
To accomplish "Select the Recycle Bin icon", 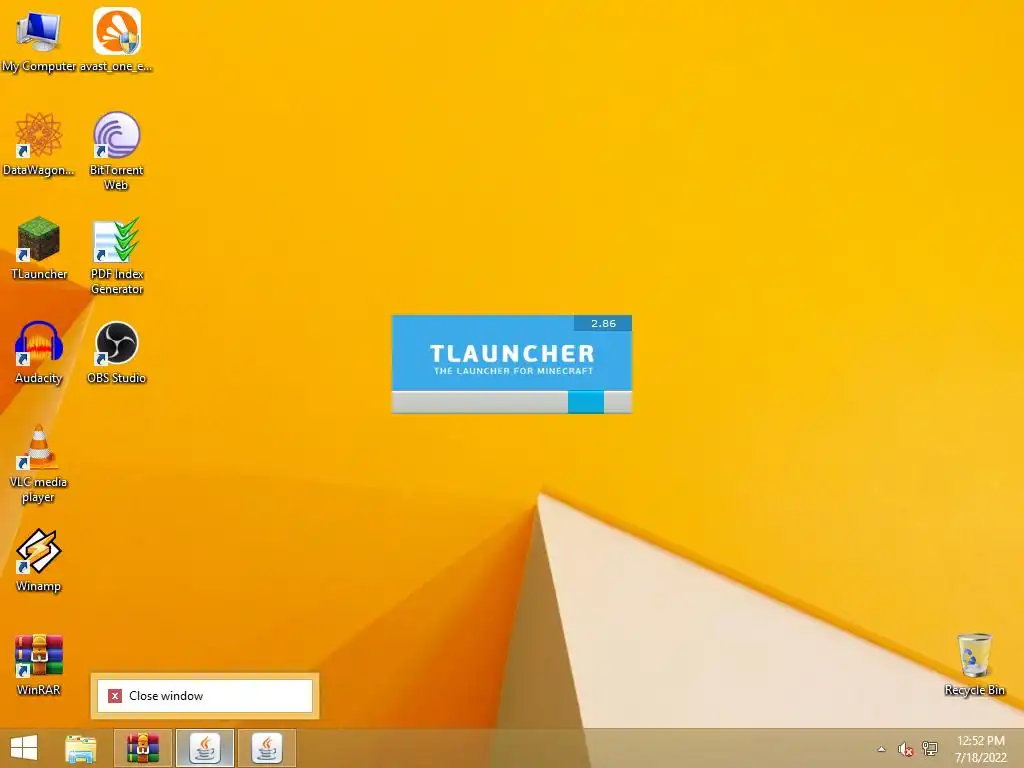I will (x=974, y=665).
